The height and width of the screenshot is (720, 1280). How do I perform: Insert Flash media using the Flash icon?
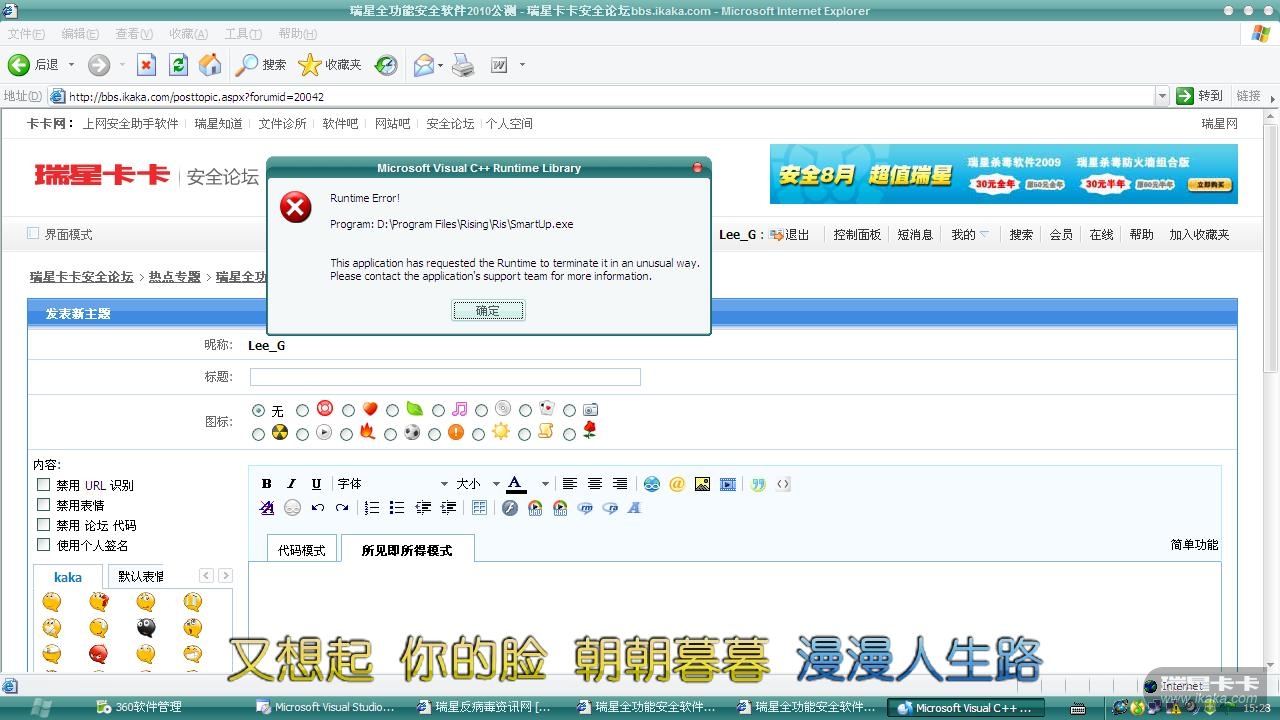[x=510, y=508]
